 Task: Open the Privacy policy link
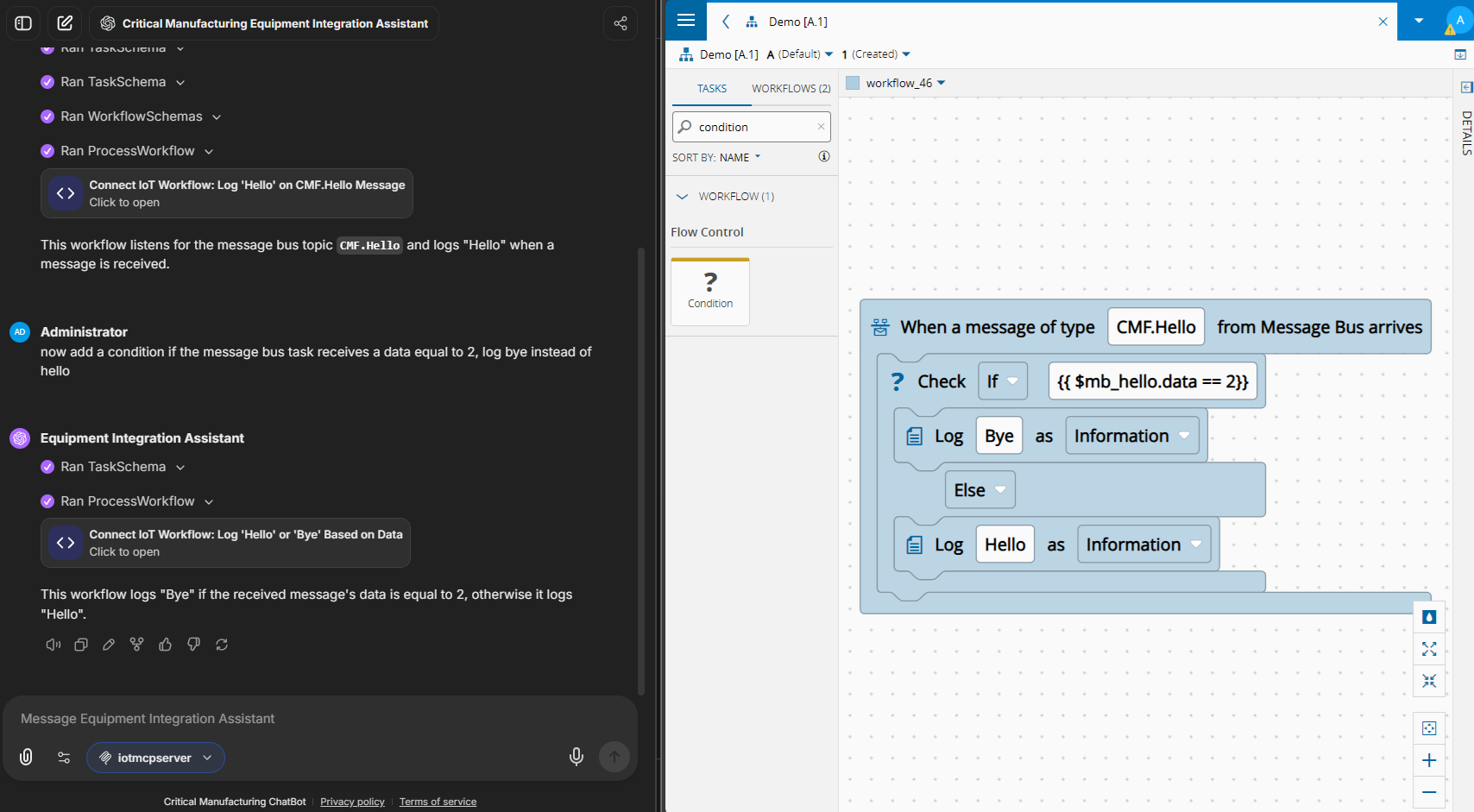click(352, 802)
